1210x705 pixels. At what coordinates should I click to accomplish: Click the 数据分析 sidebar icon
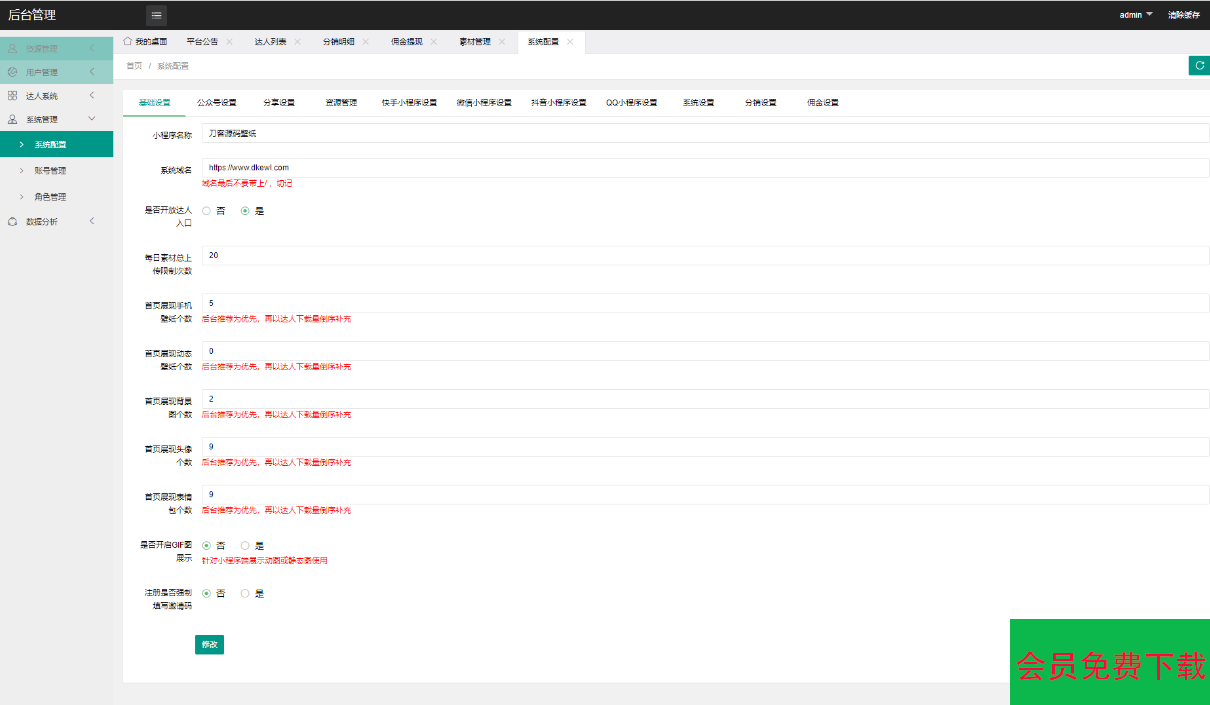(13, 221)
